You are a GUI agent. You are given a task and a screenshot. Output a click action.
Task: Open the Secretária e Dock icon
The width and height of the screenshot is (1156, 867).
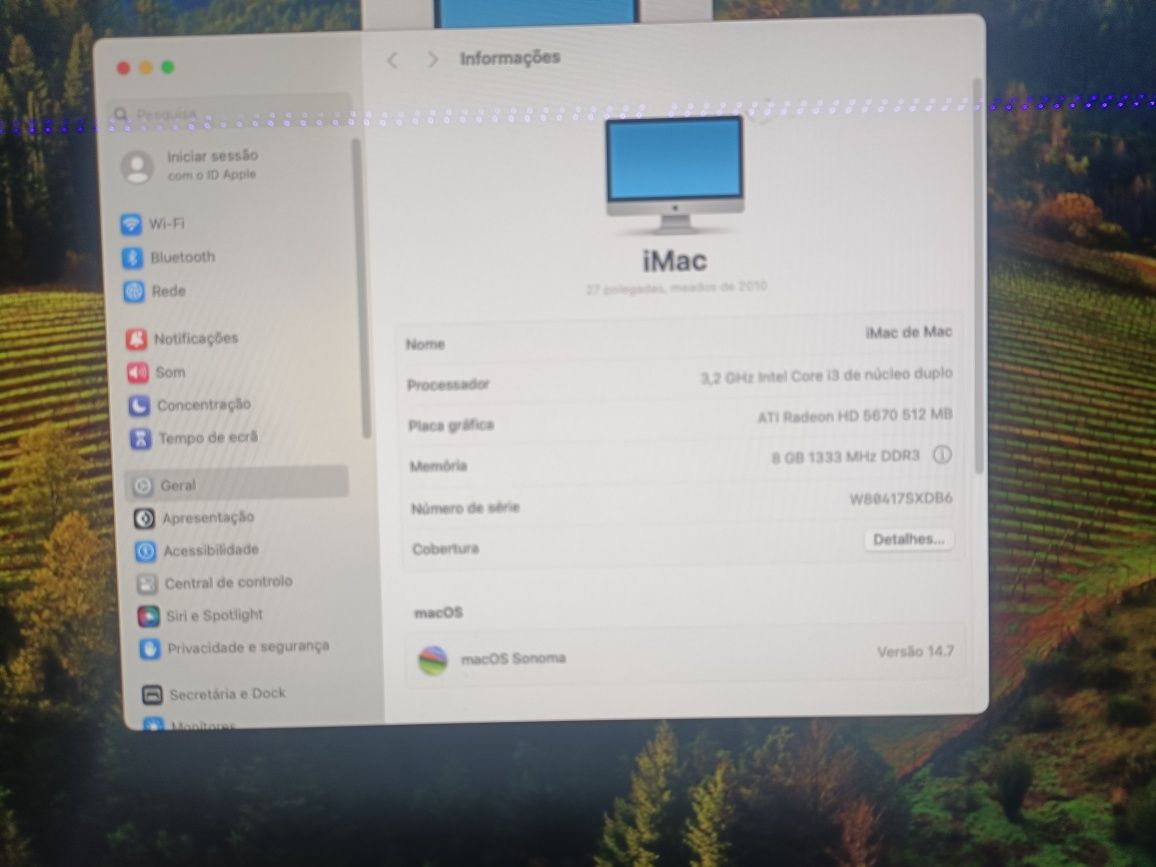153,694
